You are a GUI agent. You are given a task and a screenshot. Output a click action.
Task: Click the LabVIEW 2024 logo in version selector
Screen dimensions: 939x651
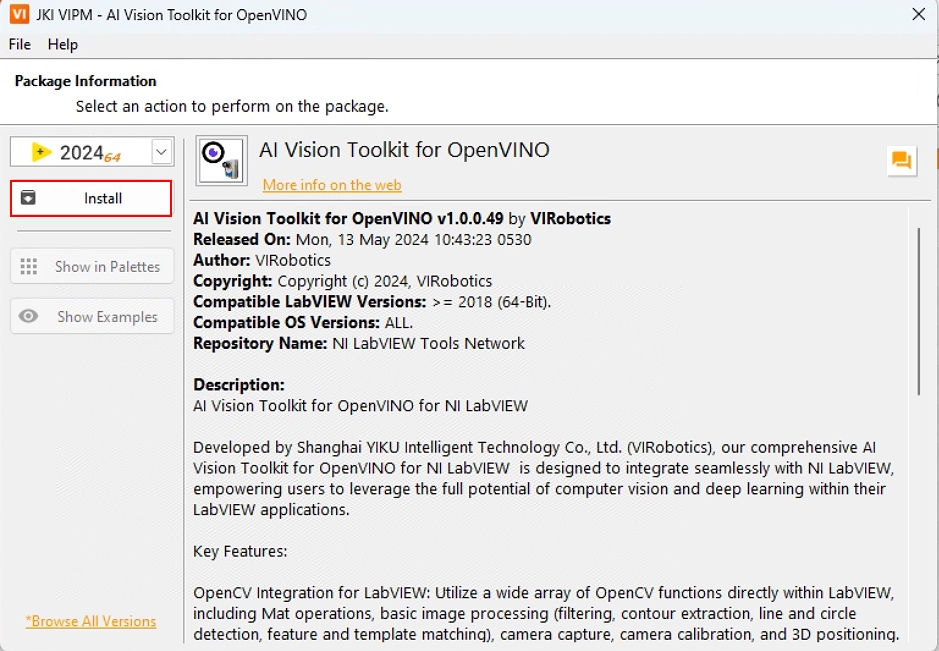pos(42,152)
